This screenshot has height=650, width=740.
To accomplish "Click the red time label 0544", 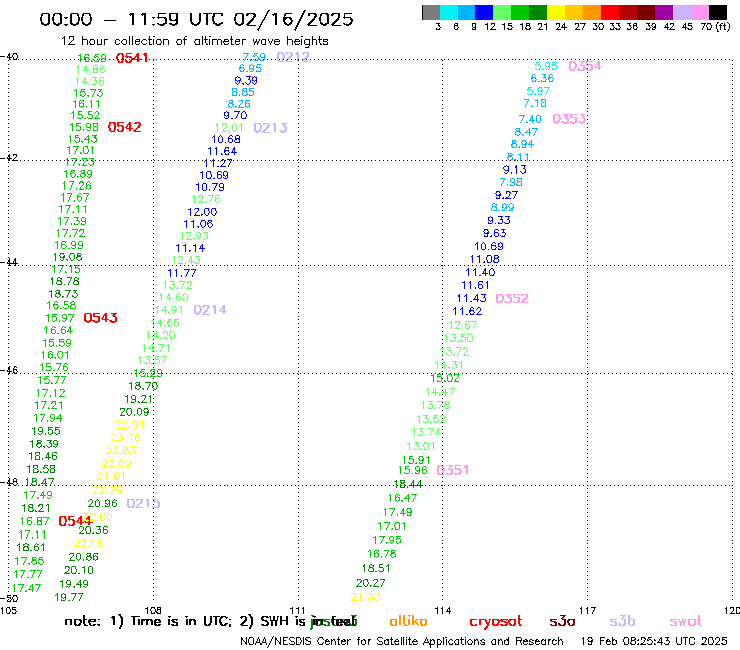I will (x=75, y=521).
